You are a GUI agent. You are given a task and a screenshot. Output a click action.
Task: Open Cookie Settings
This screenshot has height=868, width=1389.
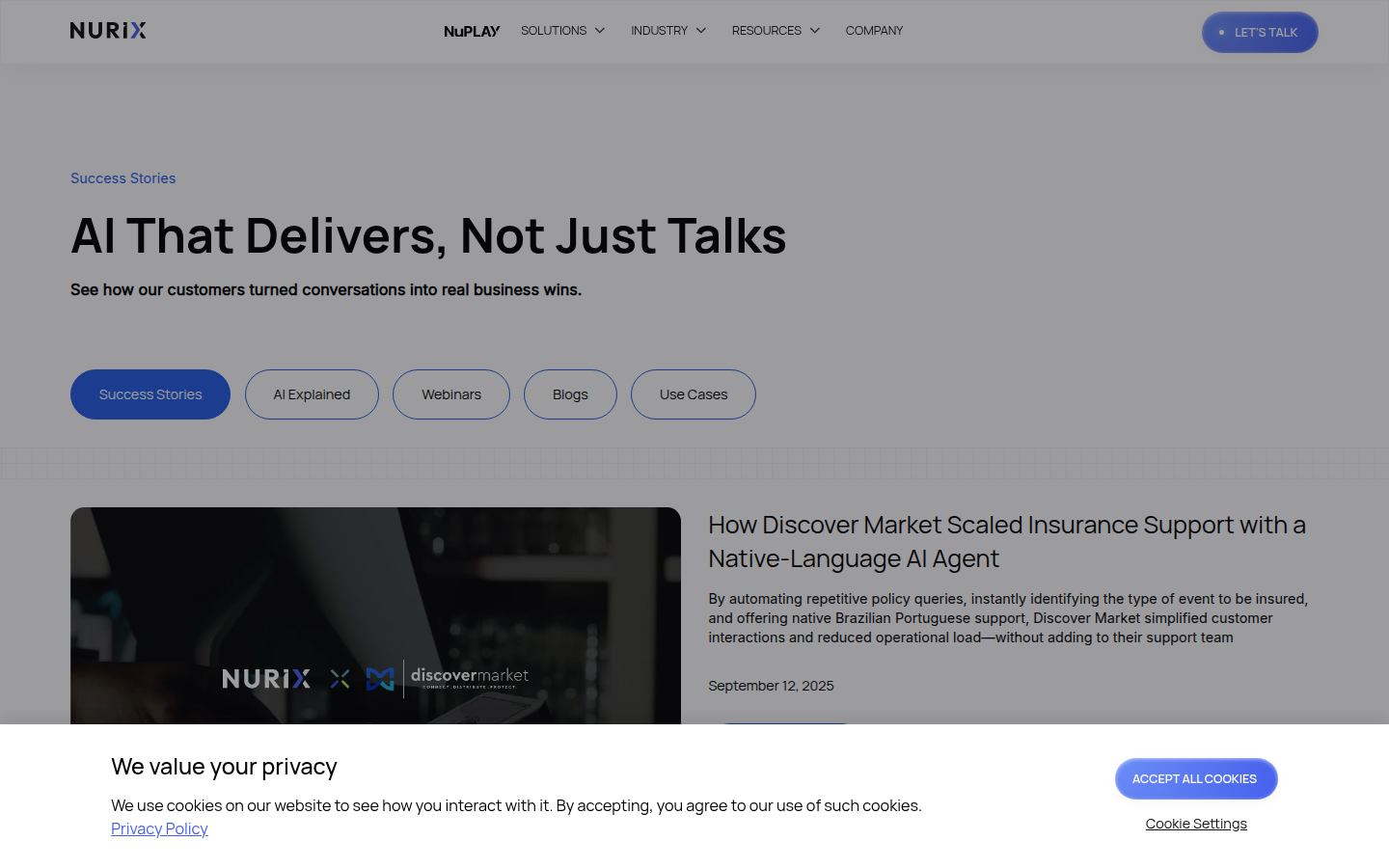point(1195,824)
